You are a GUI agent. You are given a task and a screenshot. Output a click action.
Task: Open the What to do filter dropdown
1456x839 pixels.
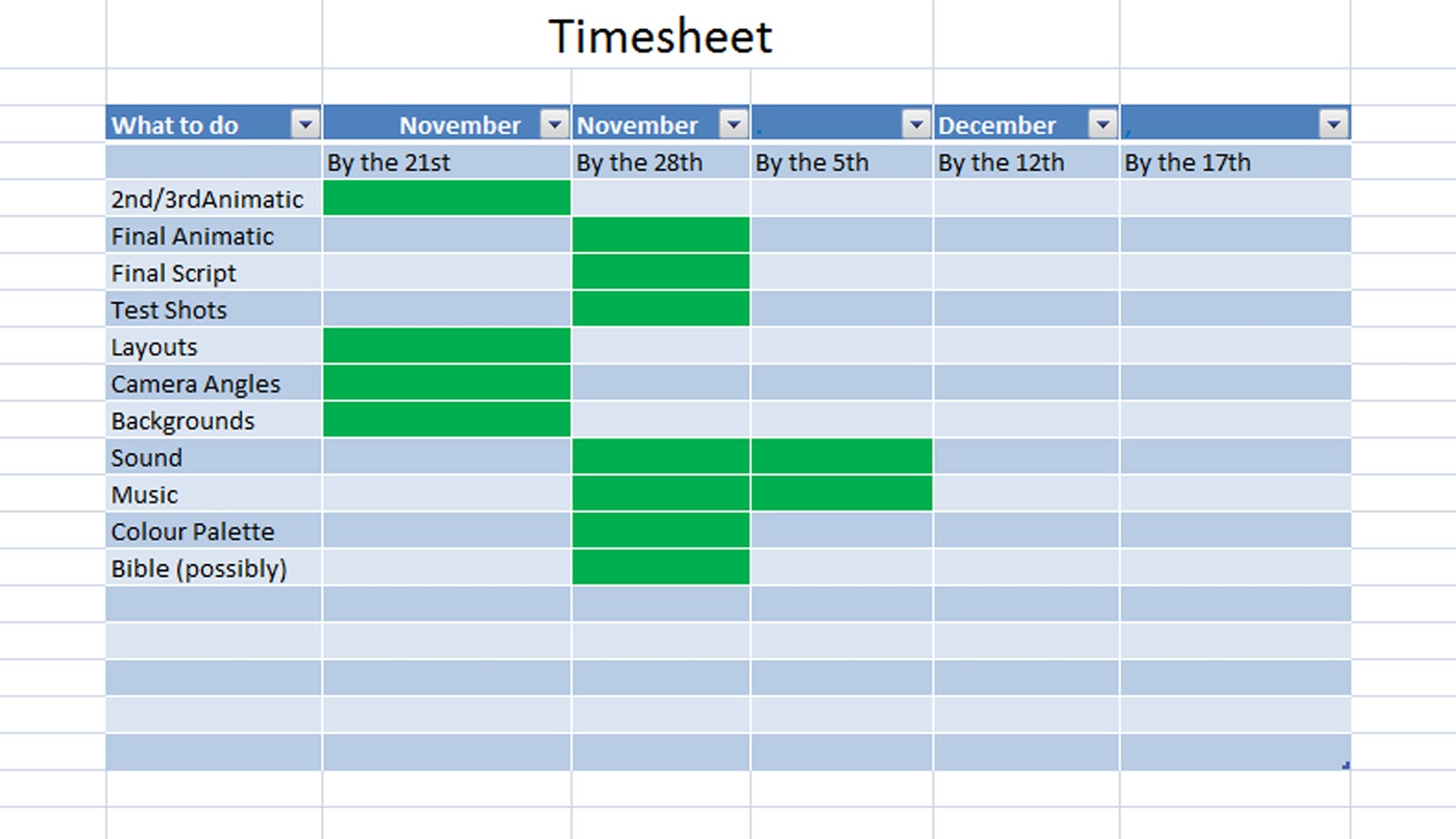coord(307,125)
